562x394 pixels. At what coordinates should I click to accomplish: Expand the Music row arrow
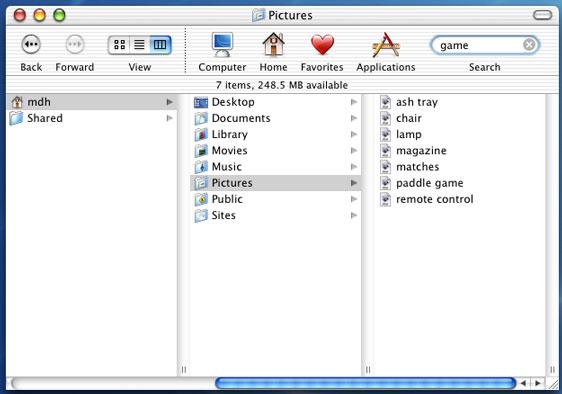tap(354, 167)
